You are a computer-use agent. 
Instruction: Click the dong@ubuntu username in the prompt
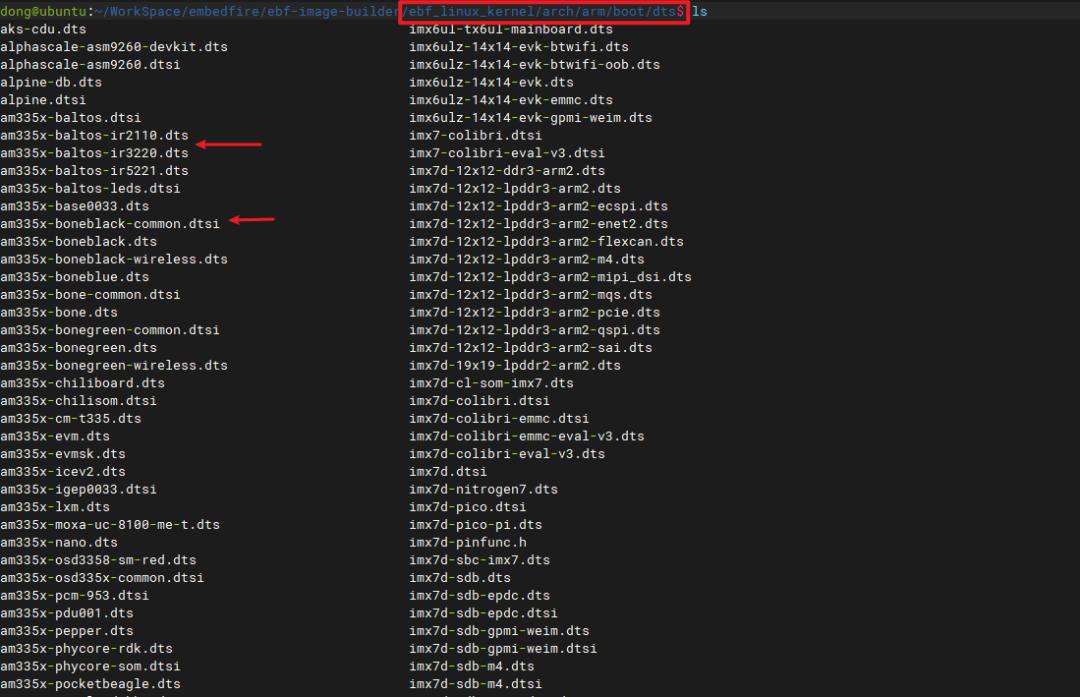tap(43, 11)
